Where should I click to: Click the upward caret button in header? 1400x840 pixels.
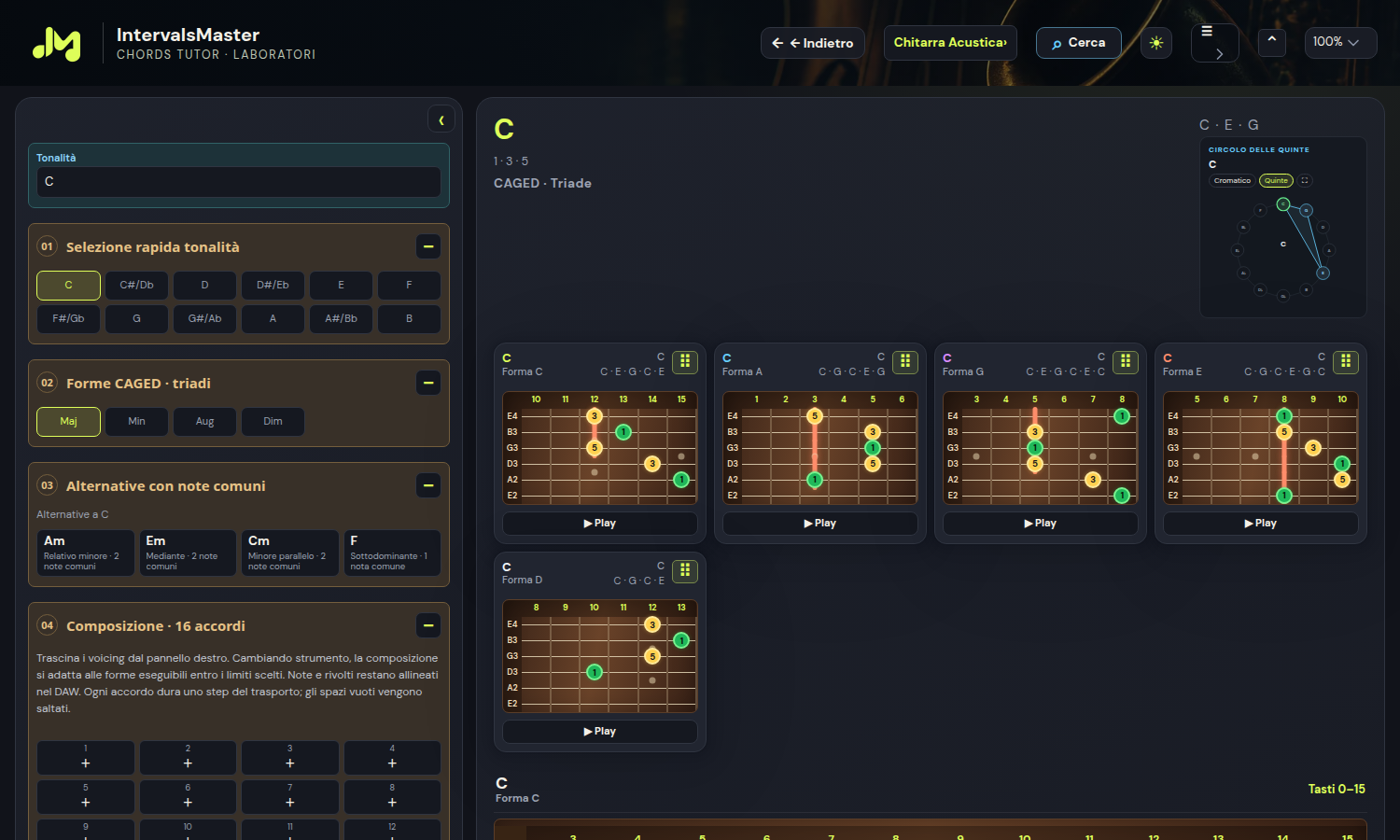point(1271,42)
